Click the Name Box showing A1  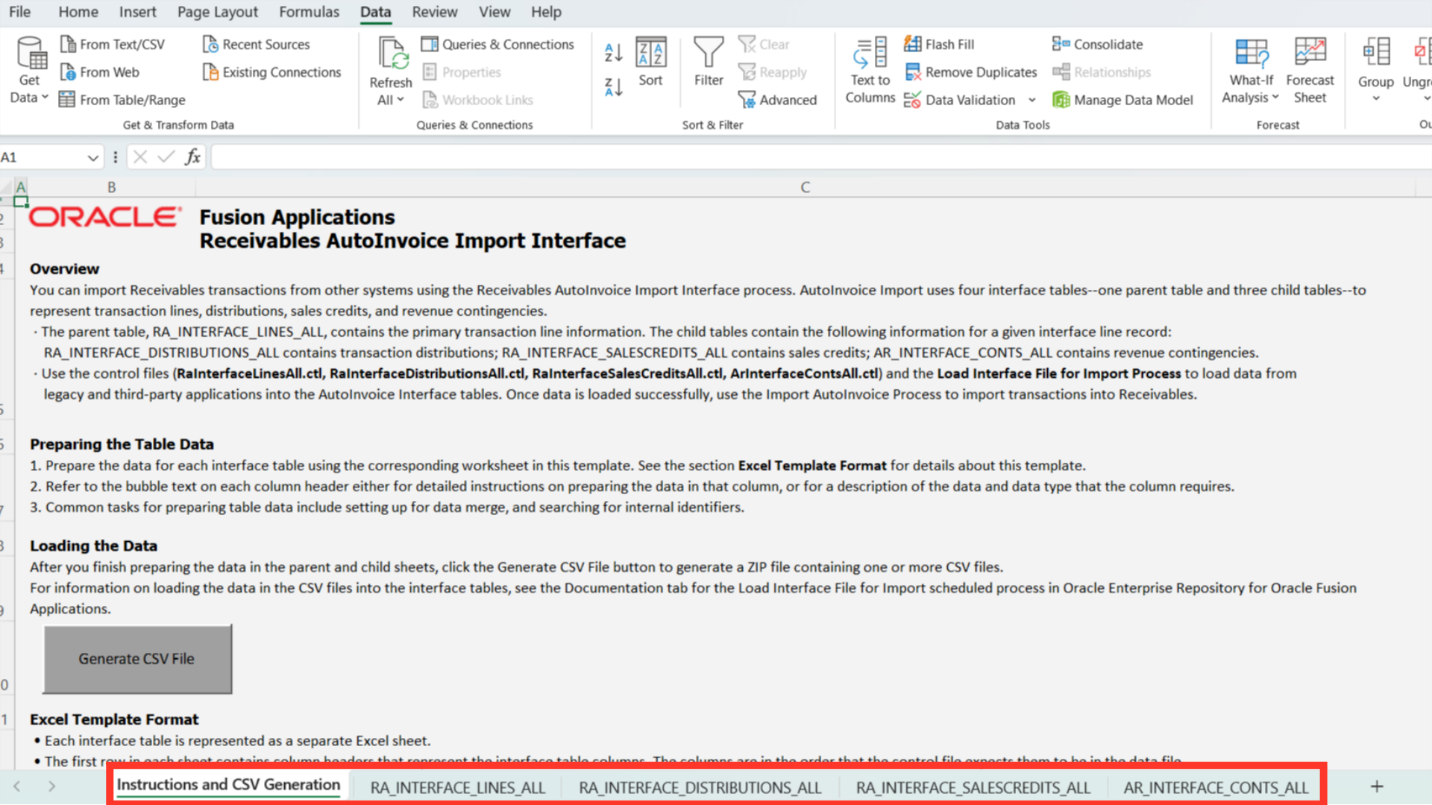[x=42, y=157]
